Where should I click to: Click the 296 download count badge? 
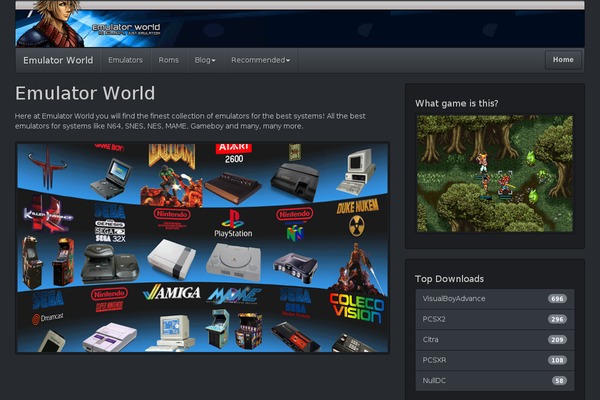click(x=557, y=319)
